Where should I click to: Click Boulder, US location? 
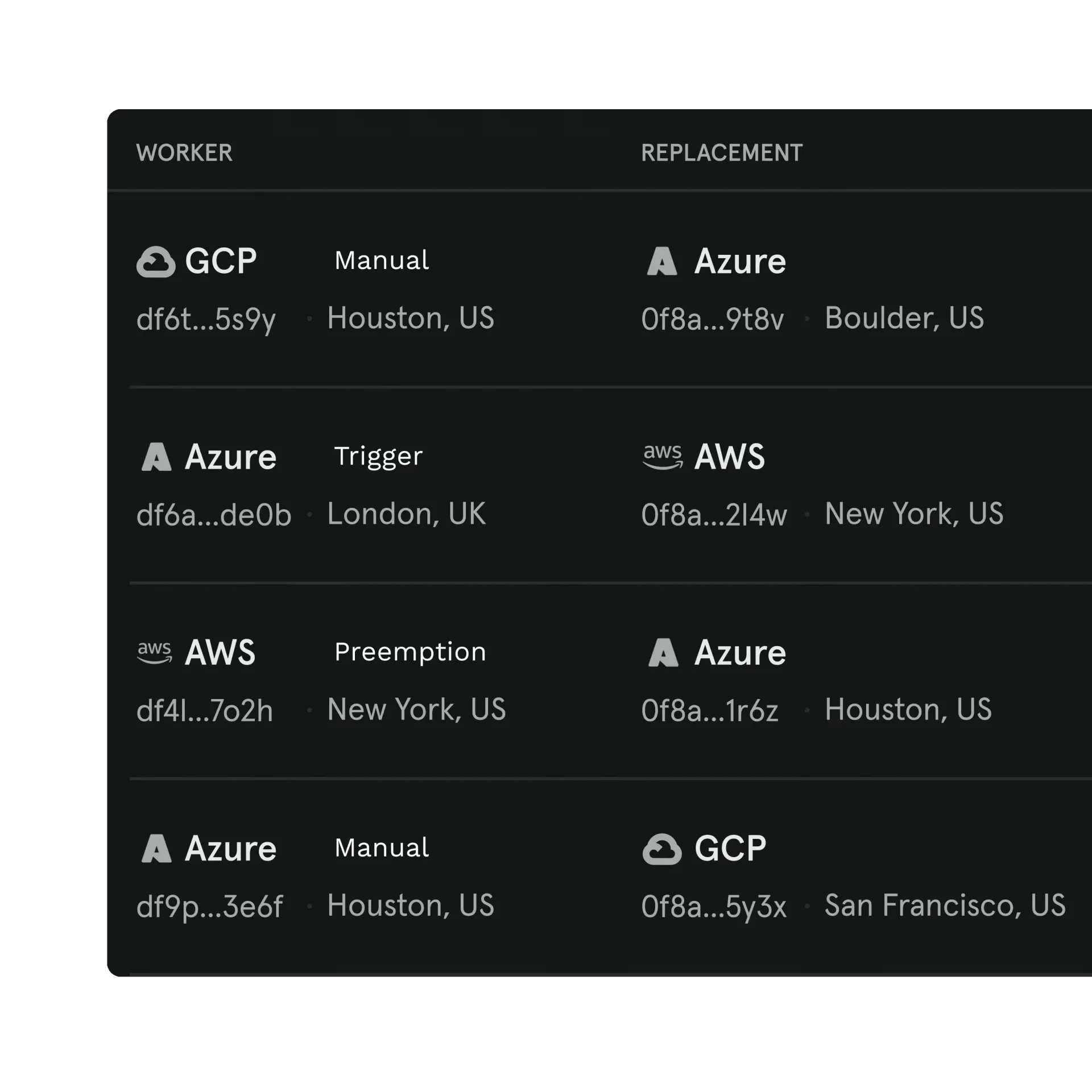[904, 317]
